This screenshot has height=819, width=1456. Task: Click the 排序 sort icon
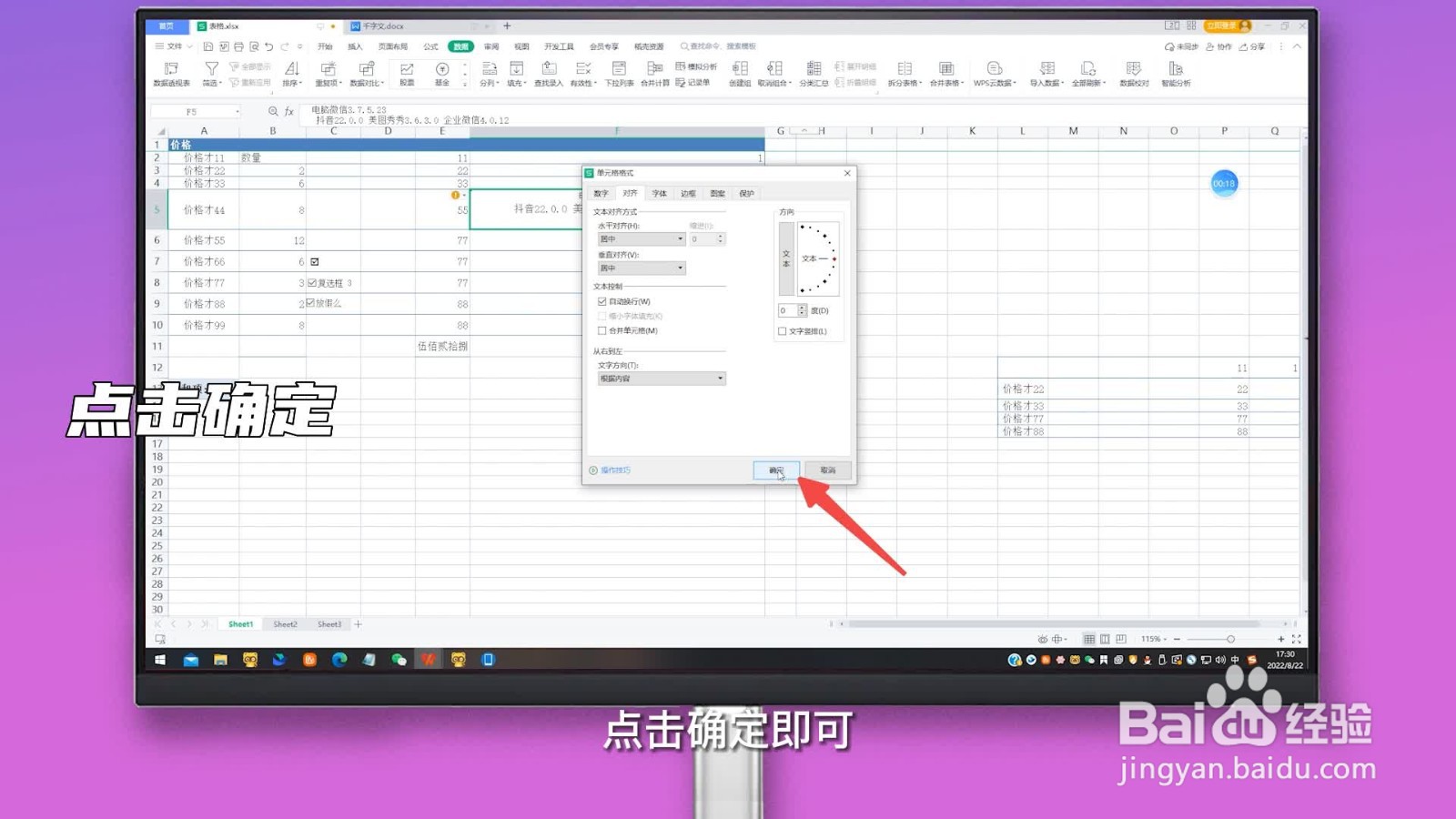[291, 69]
